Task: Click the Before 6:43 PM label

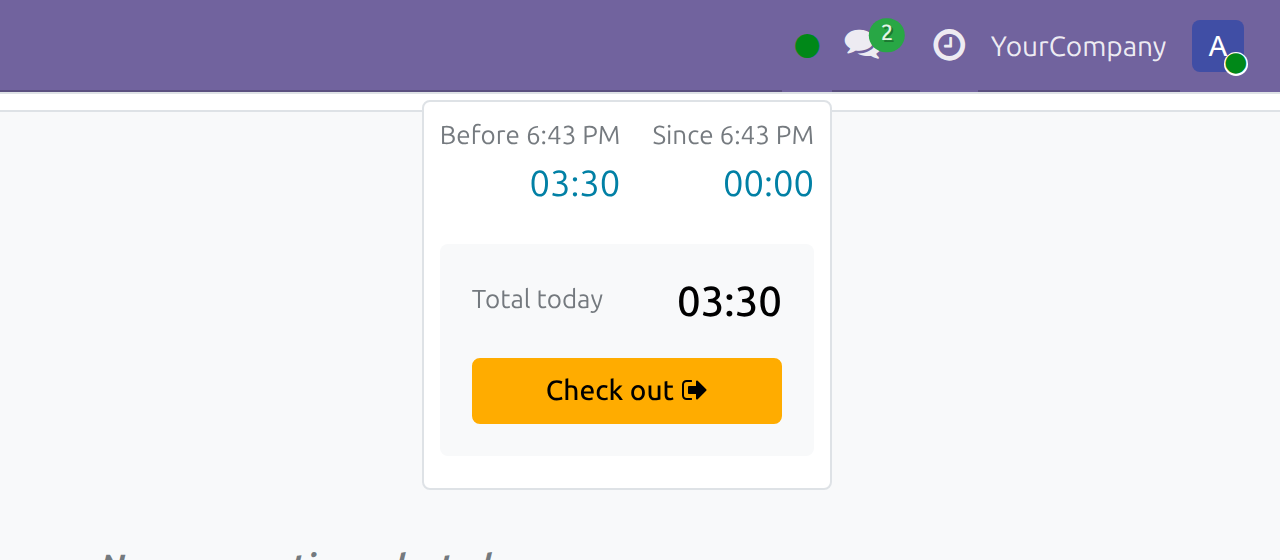Action: point(530,135)
